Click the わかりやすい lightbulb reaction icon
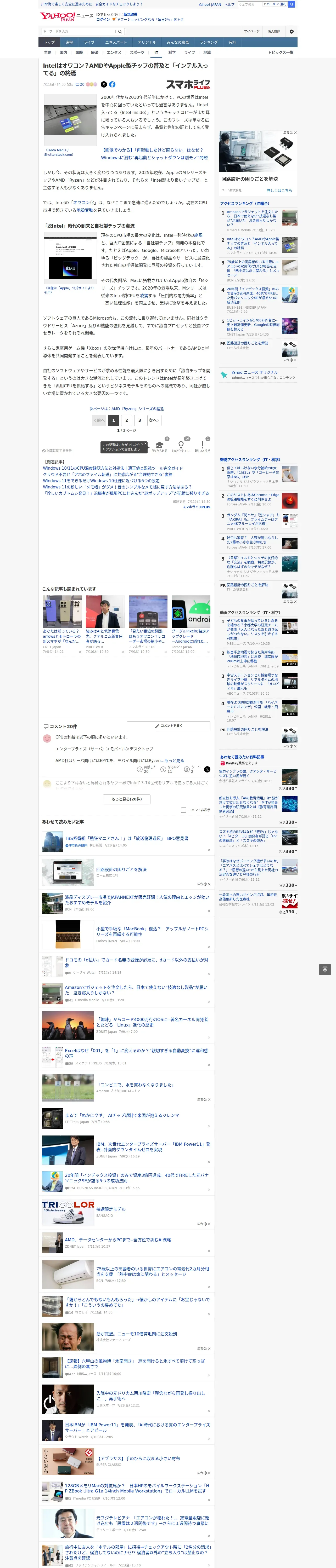 tap(181, 446)
